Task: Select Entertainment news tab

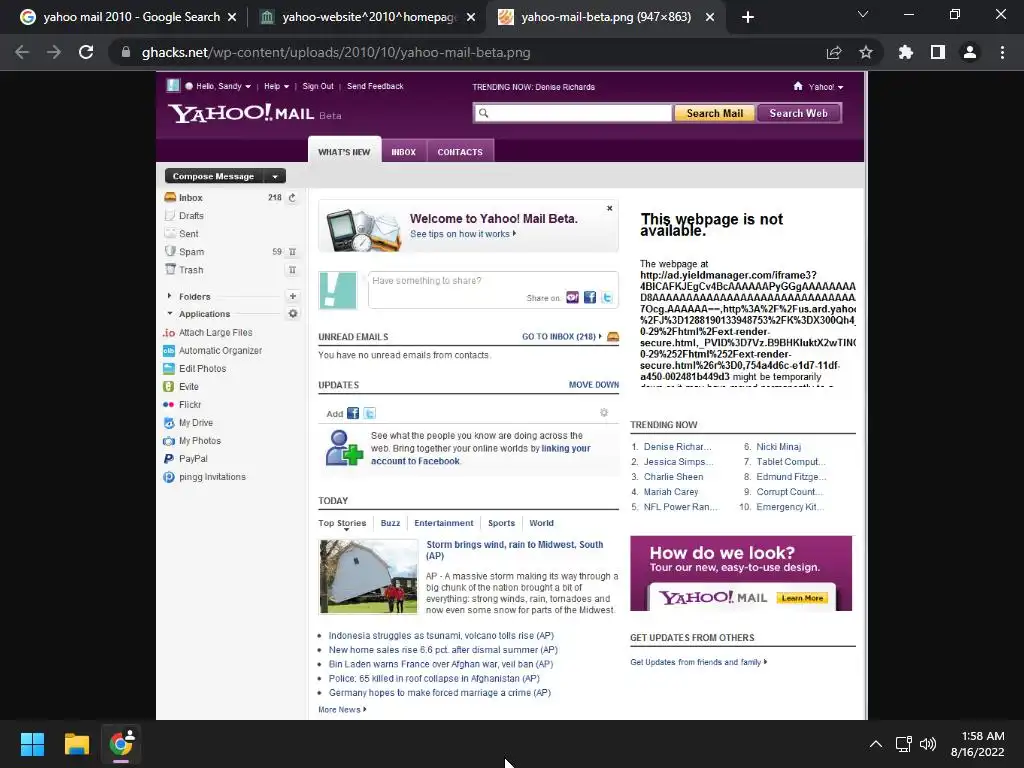Action: pyautogui.click(x=443, y=523)
